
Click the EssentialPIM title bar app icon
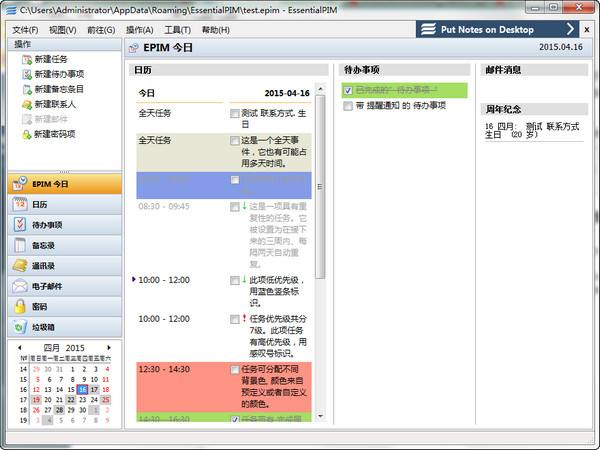[10, 10]
